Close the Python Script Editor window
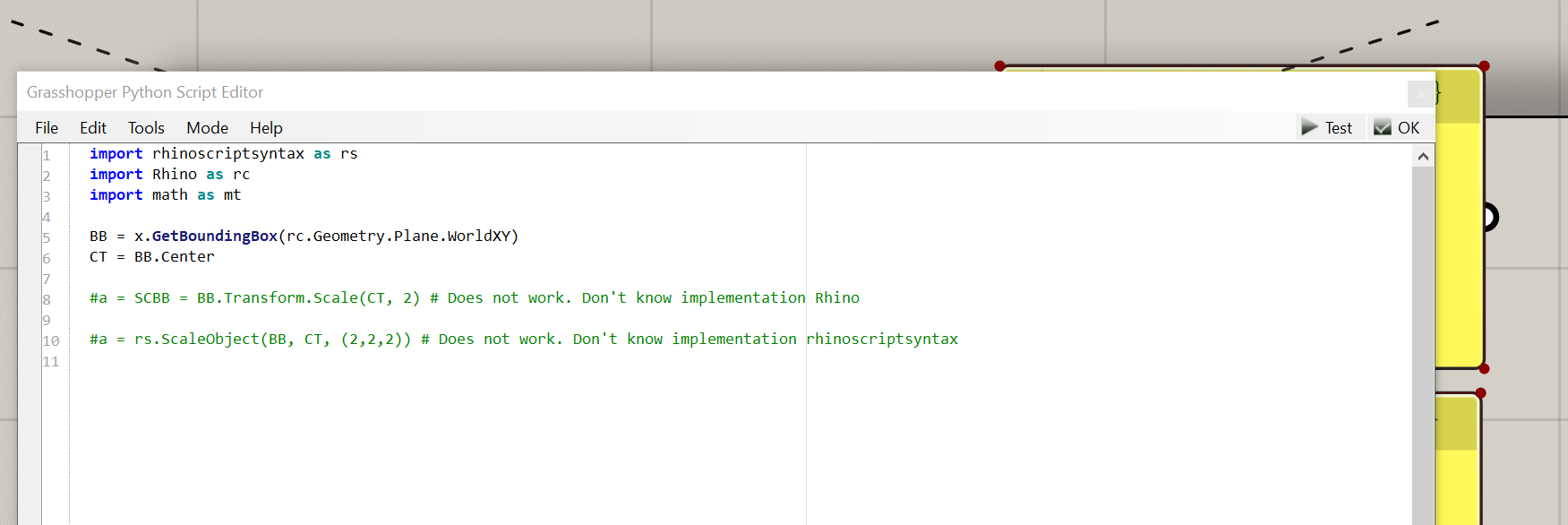 pyautogui.click(x=1420, y=93)
